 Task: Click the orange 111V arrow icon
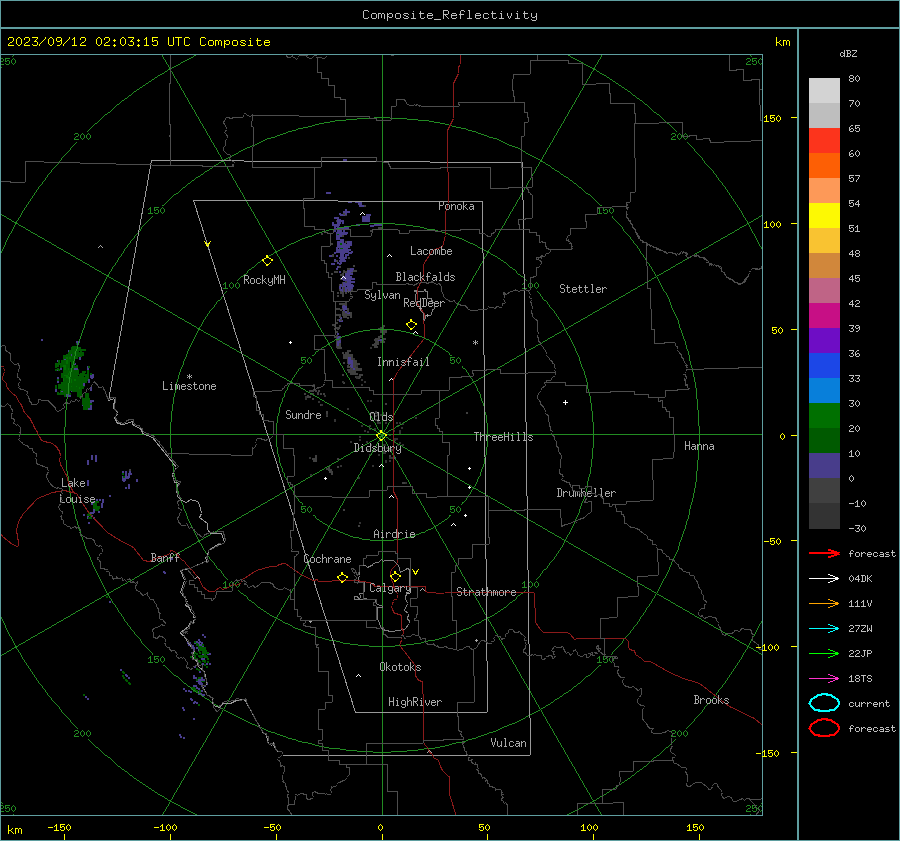[x=824, y=603]
